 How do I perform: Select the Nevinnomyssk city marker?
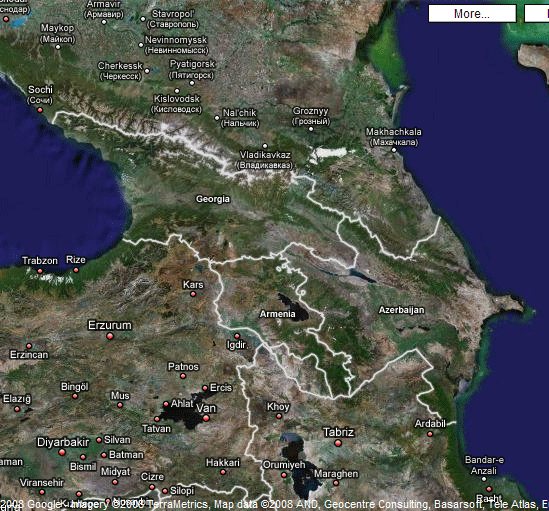(141, 45)
